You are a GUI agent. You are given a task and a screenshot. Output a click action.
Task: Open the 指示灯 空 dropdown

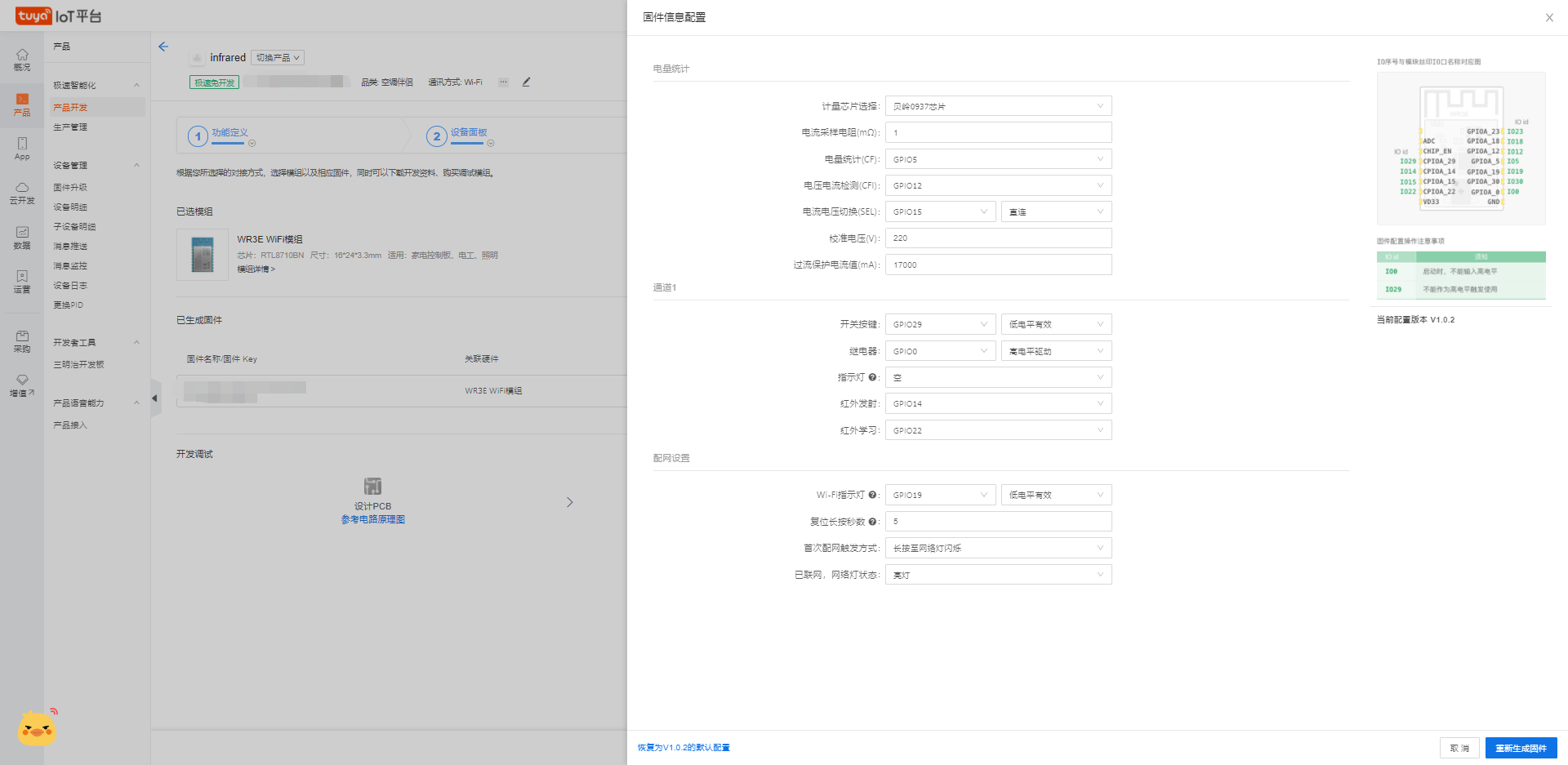[998, 377]
